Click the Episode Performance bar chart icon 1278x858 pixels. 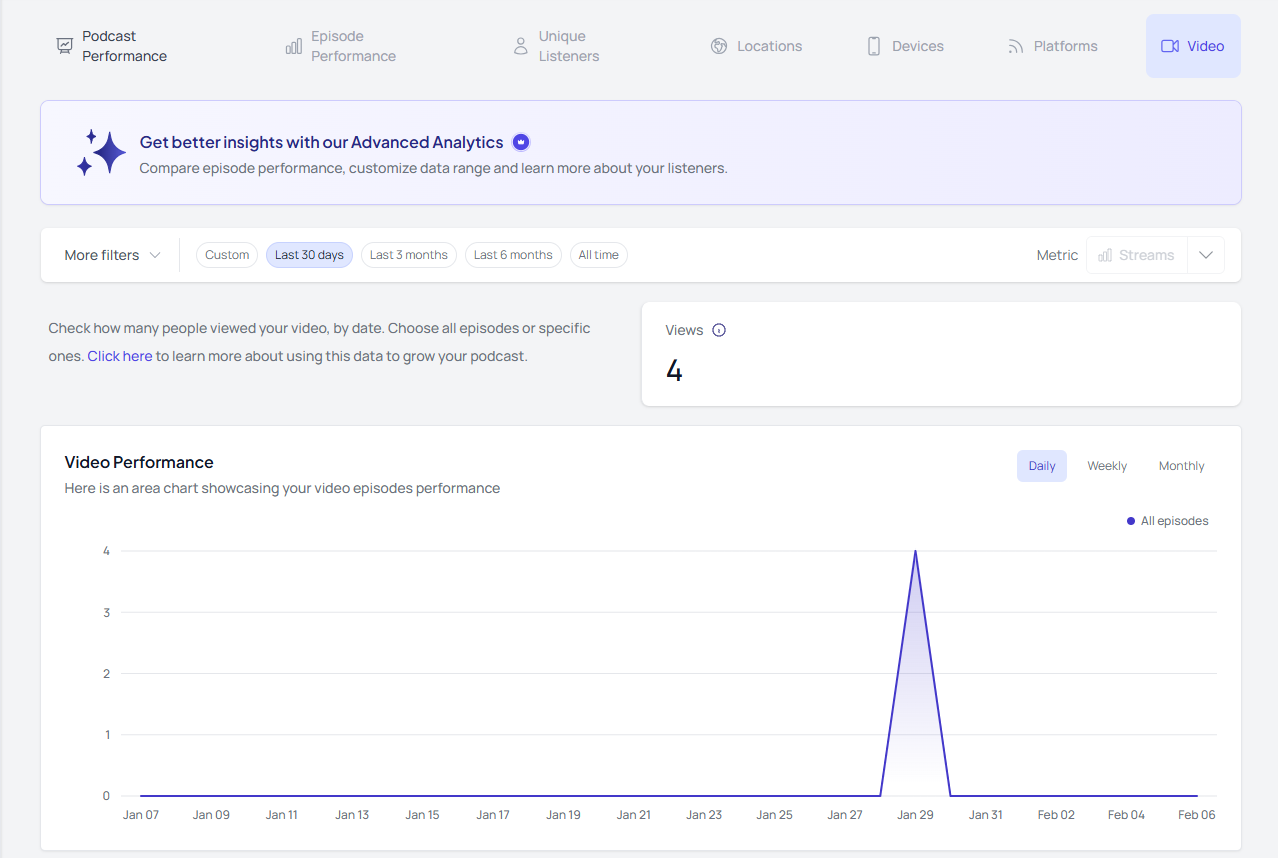[x=293, y=46]
